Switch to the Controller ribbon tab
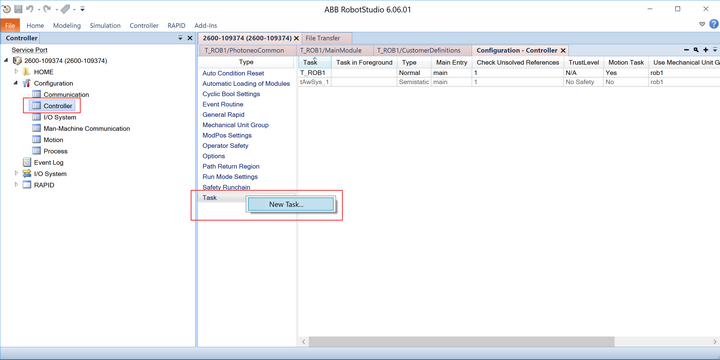The width and height of the screenshot is (720, 360). coord(144,26)
